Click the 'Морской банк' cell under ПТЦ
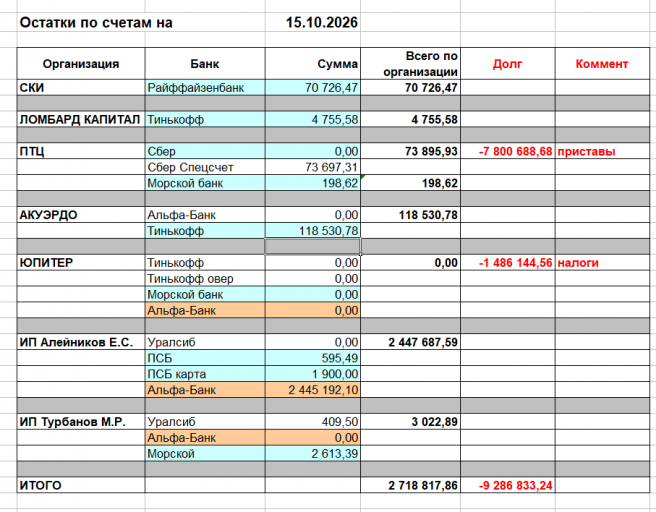 205,183
